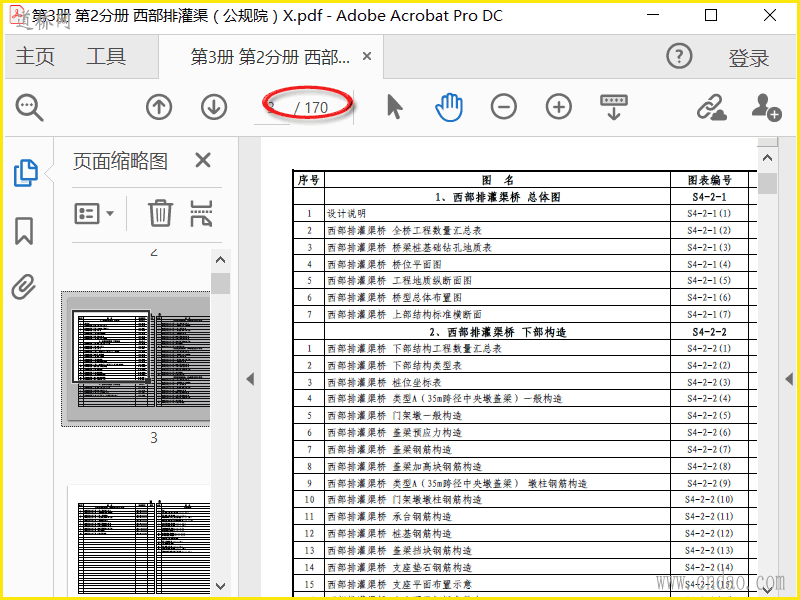
Task: Click the page break scissors icon in thumbnails
Action: click(x=201, y=213)
